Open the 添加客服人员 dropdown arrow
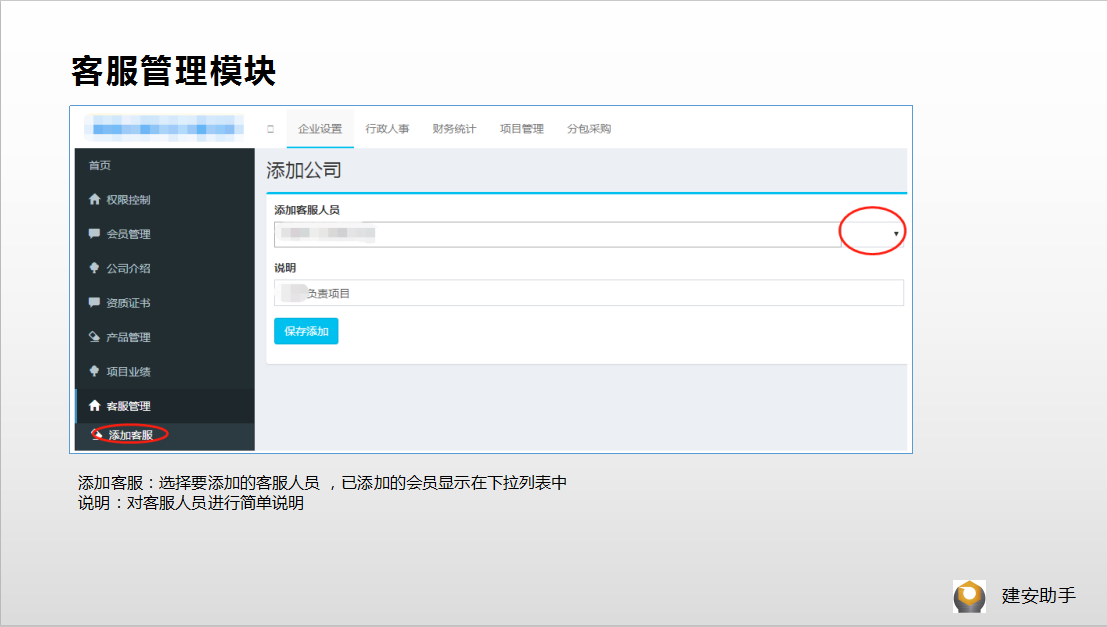The width and height of the screenshot is (1107, 627). [896, 234]
